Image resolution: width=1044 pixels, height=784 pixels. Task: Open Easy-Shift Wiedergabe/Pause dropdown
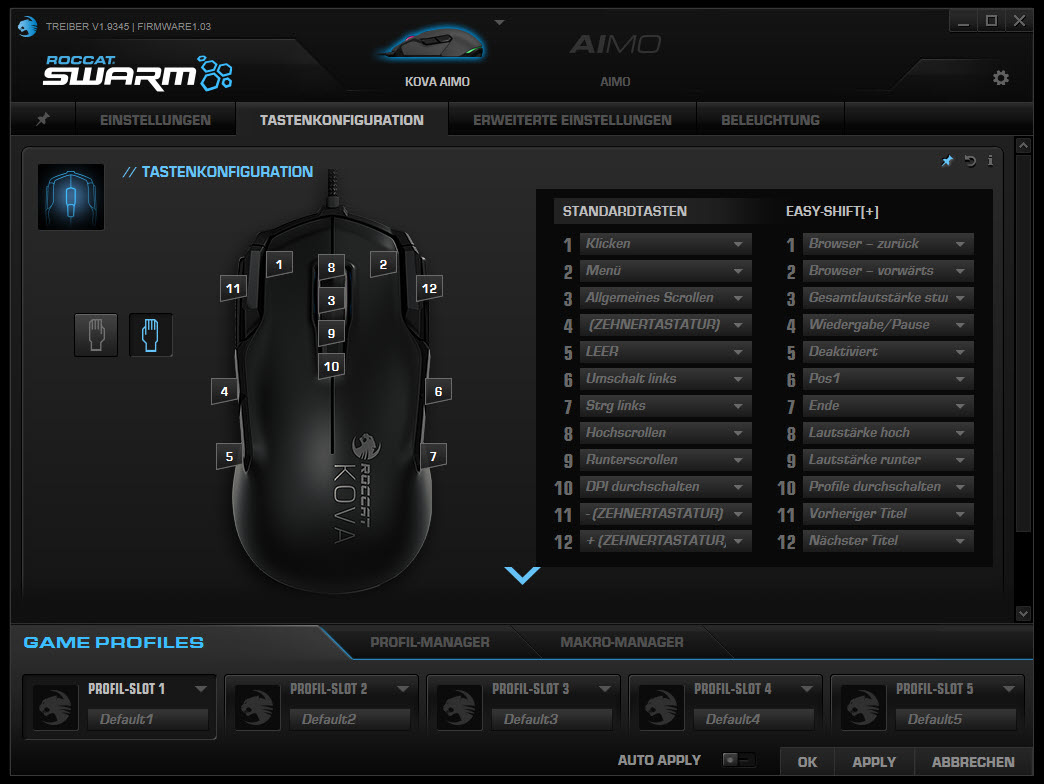888,325
